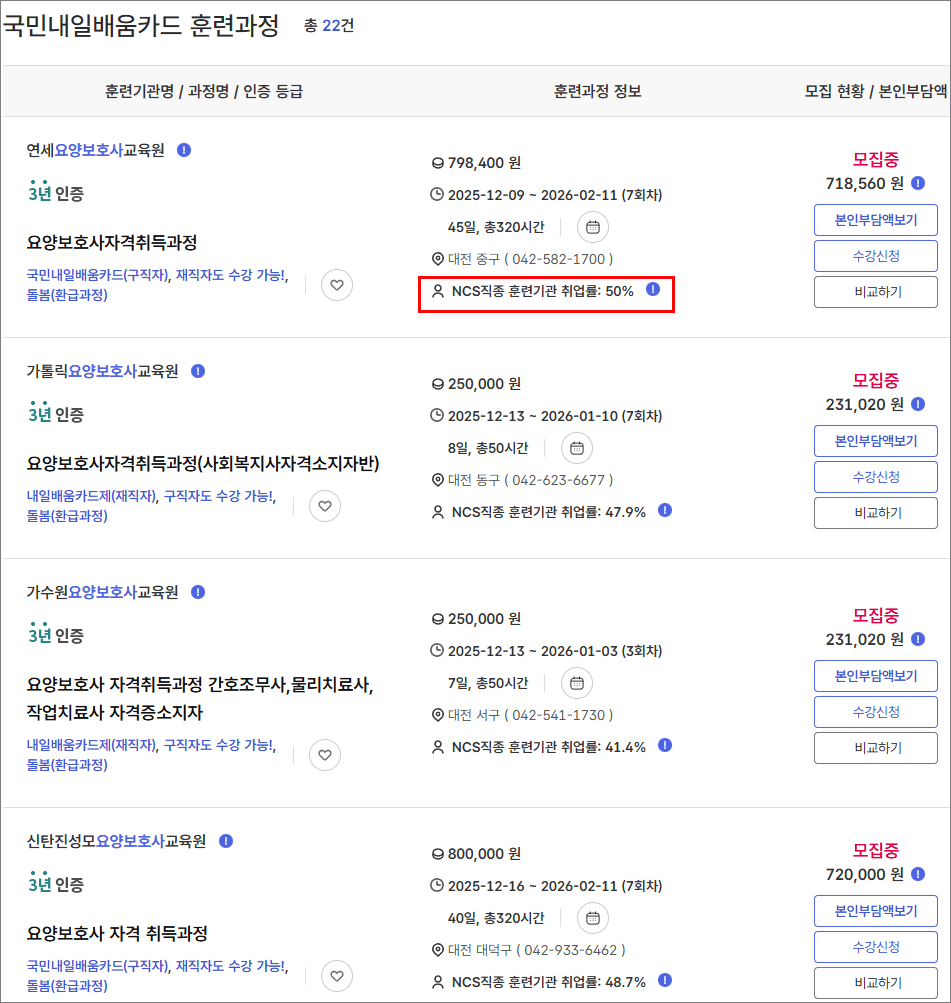Open calendar icon next to 40일, 총320시간
The width and height of the screenshot is (951, 1003).
coord(592,918)
